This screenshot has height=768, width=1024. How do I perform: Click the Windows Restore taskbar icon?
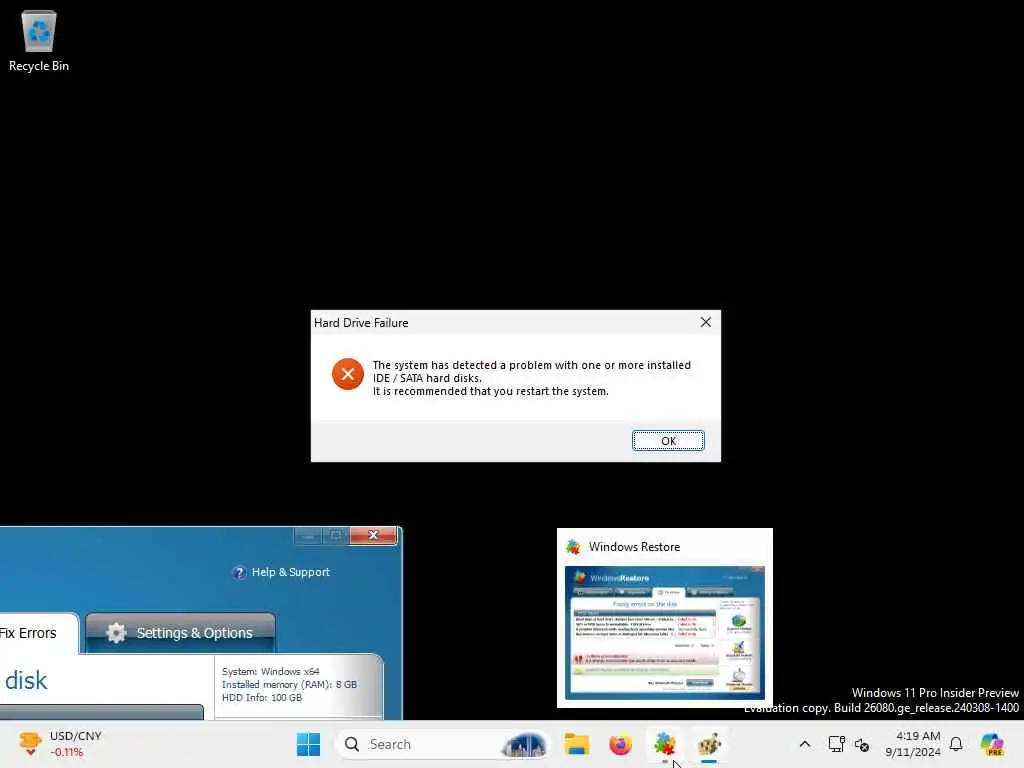[x=665, y=744]
